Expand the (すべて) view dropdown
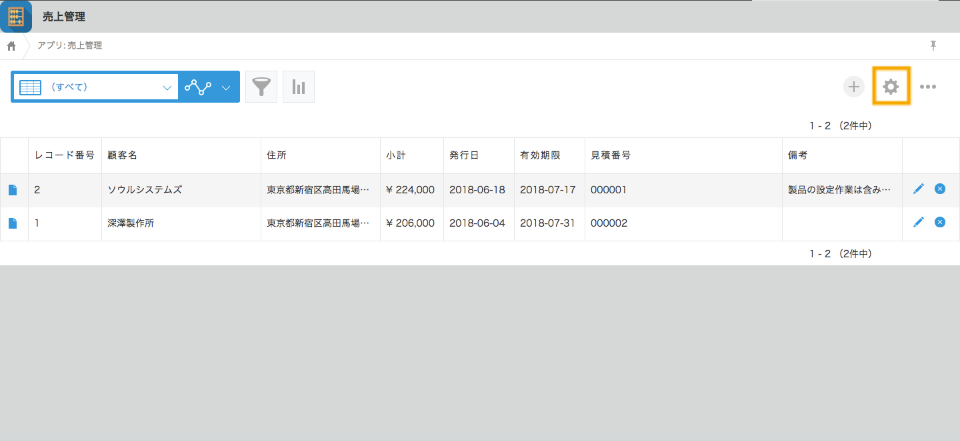960x441 pixels. (x=167, y=87)
